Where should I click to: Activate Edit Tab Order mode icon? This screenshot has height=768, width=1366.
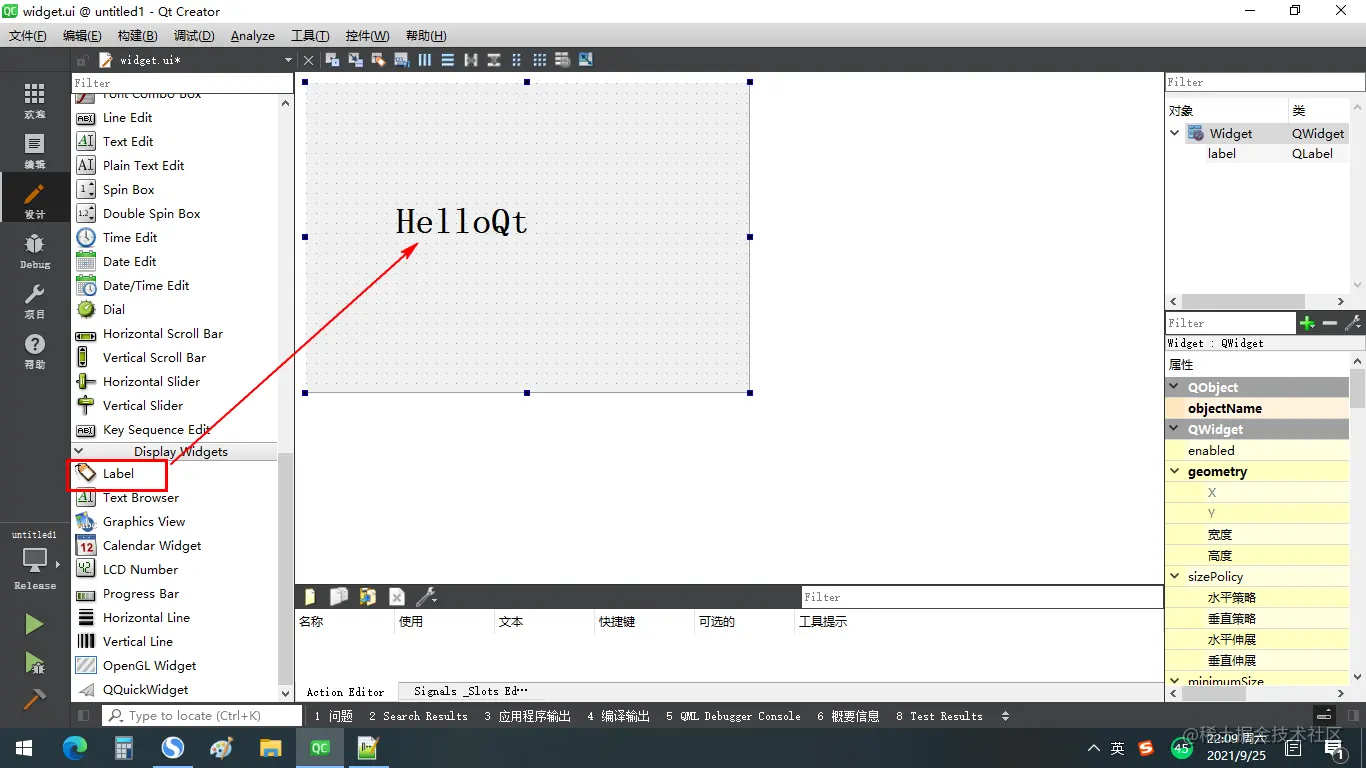[401, 60]
